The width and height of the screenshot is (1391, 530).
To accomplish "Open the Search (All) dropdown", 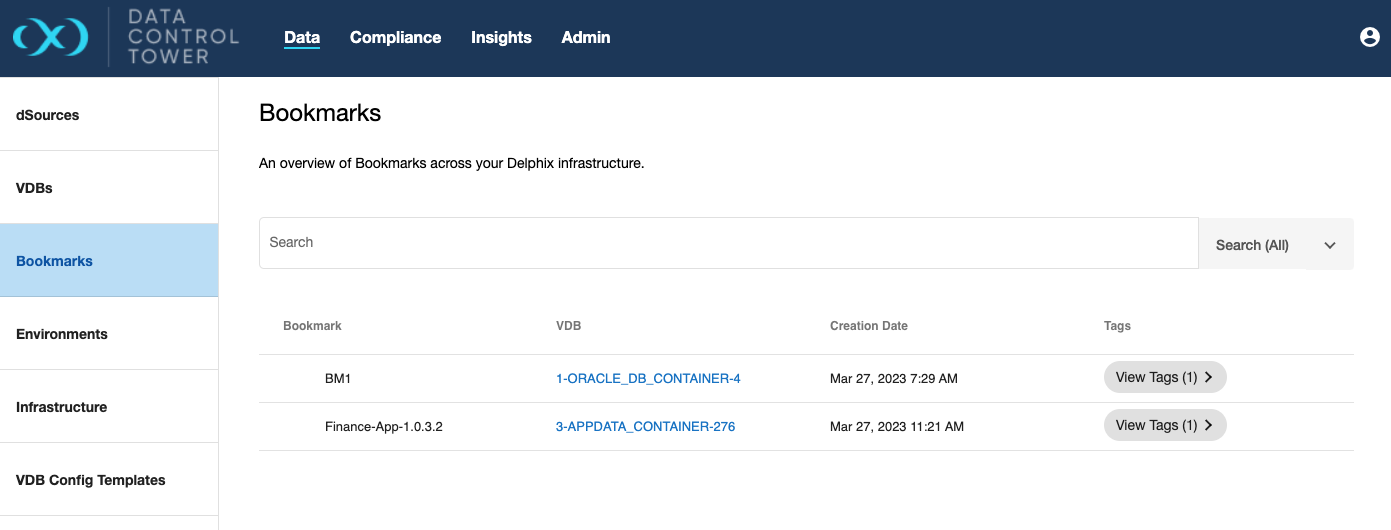I will pyautogui.click(x=1275, y=245).
